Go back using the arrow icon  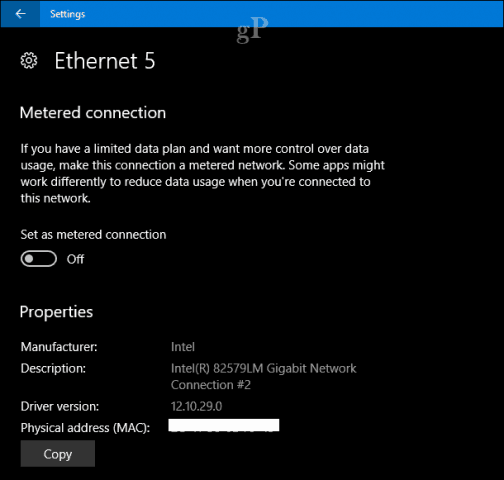point(20,14)
